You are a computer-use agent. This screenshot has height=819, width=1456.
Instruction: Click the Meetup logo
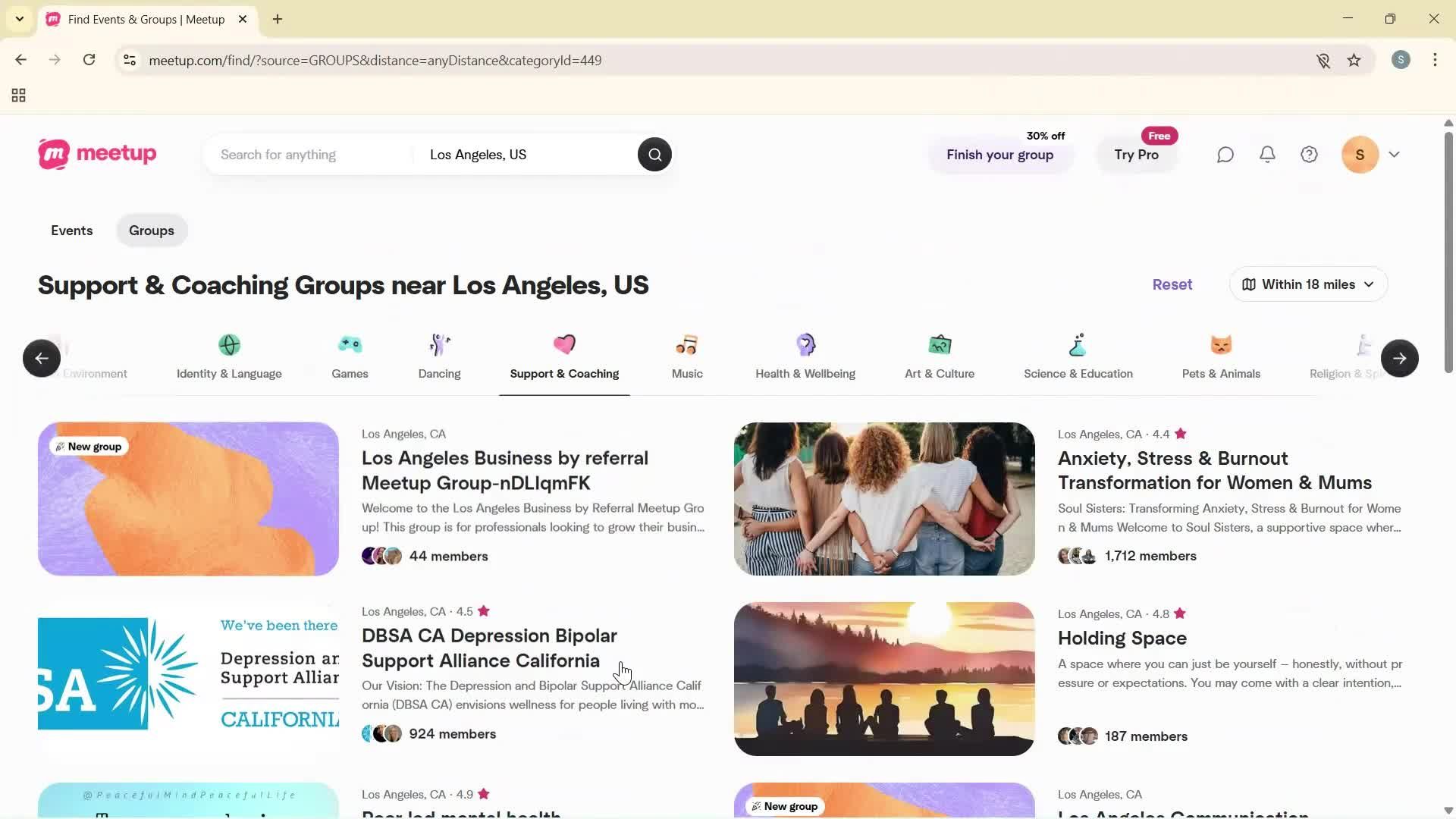(x=97, y=154)
